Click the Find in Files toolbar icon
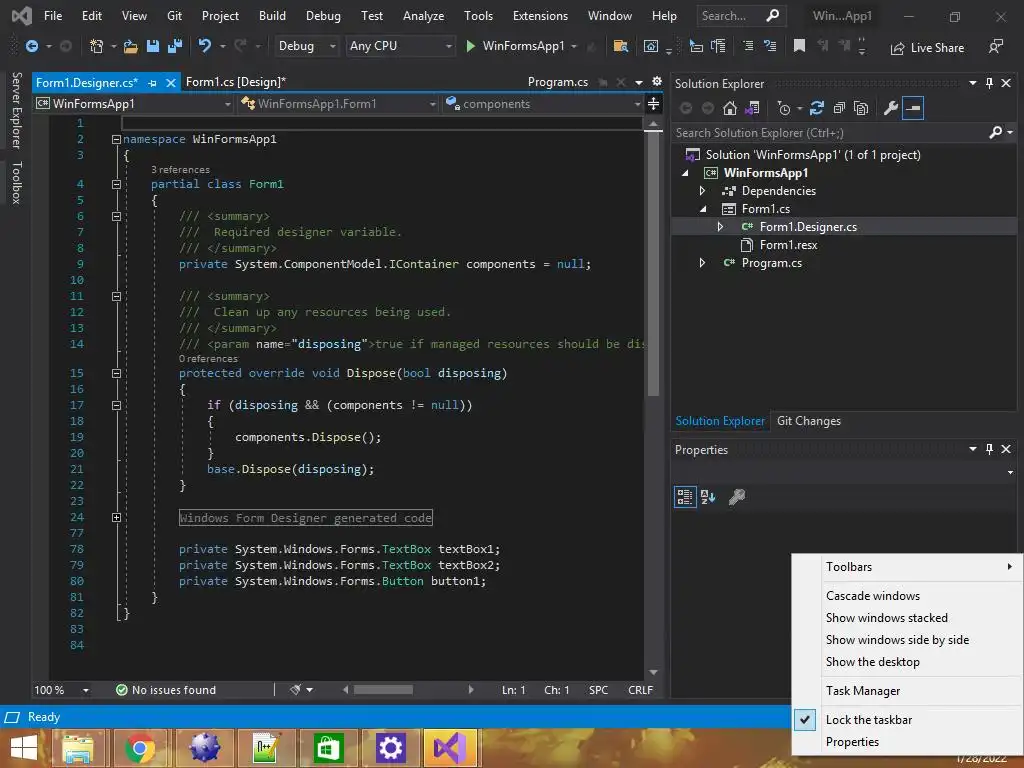 pos(620,46)
